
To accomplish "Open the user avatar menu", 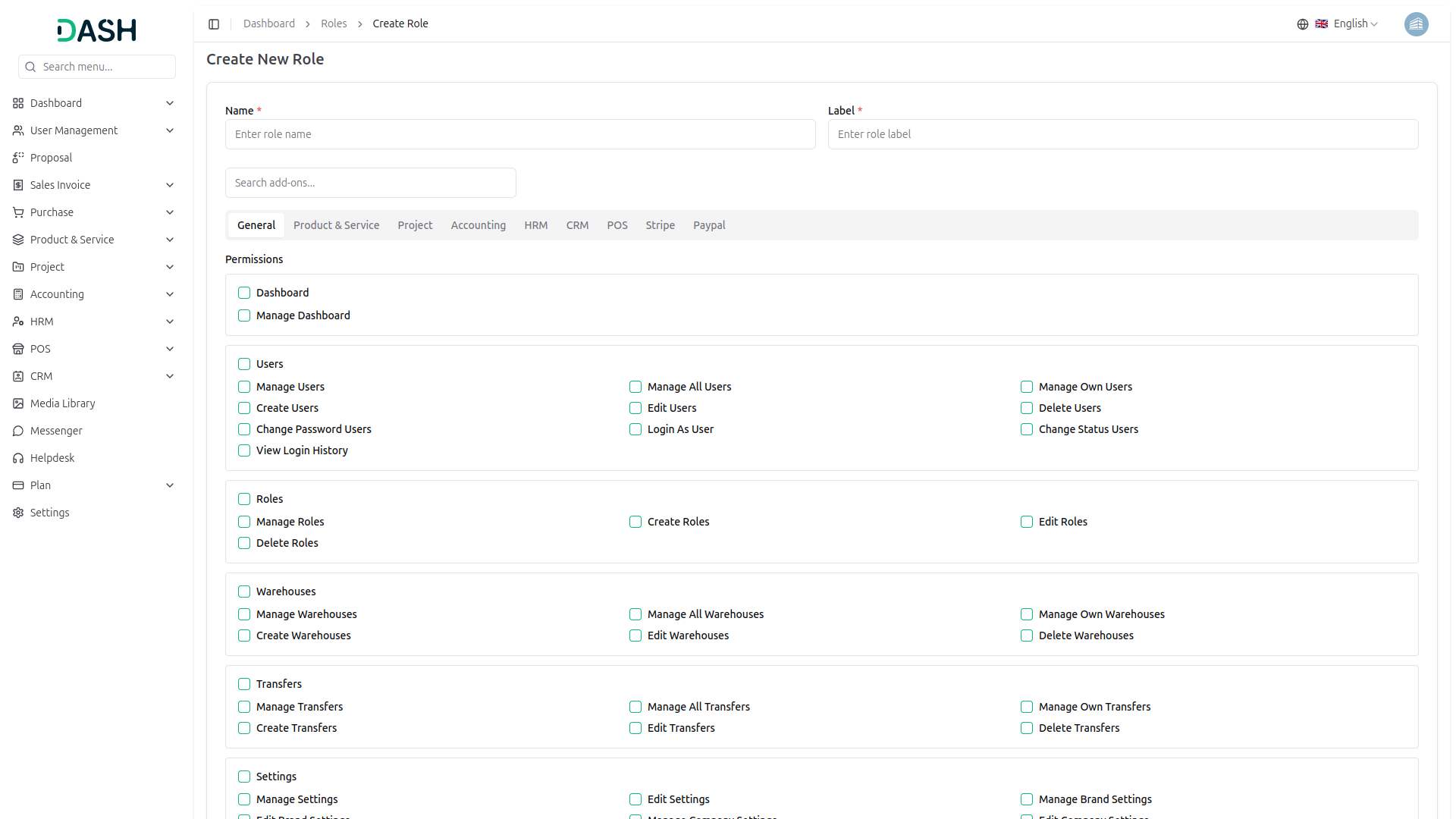I will (x=1416, y=24).
